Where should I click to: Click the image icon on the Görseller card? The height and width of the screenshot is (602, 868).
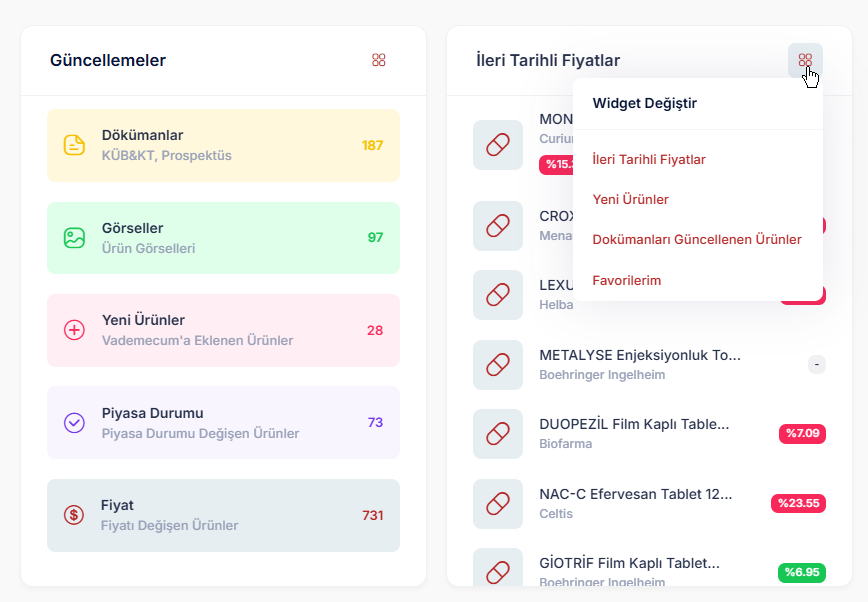pyautogui.click(x=74, y=237)
